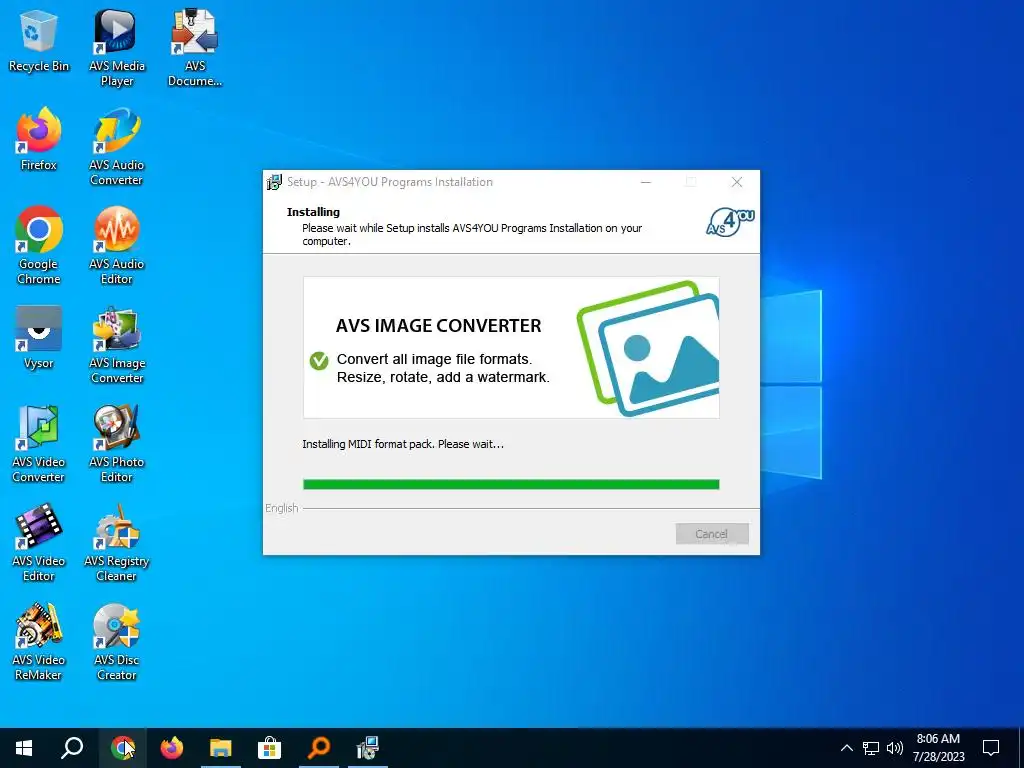Open the orange magnifier taskbar app

pos(319,748)
